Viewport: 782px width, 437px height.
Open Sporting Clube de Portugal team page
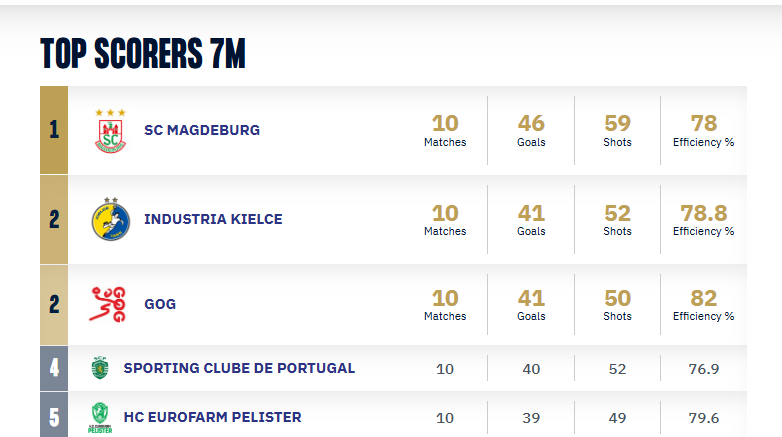(239, 368)
